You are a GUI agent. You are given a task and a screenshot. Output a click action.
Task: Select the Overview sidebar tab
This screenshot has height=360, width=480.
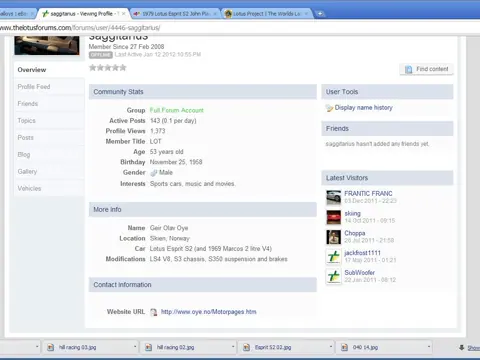(x=49, y=70)
